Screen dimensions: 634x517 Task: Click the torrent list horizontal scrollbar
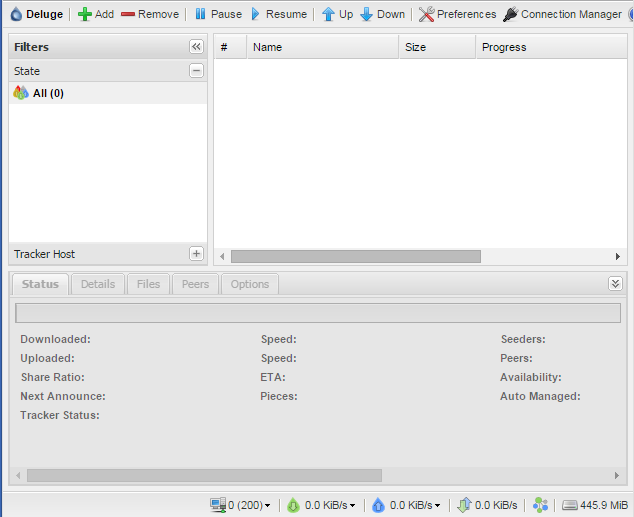pos(355,256)
